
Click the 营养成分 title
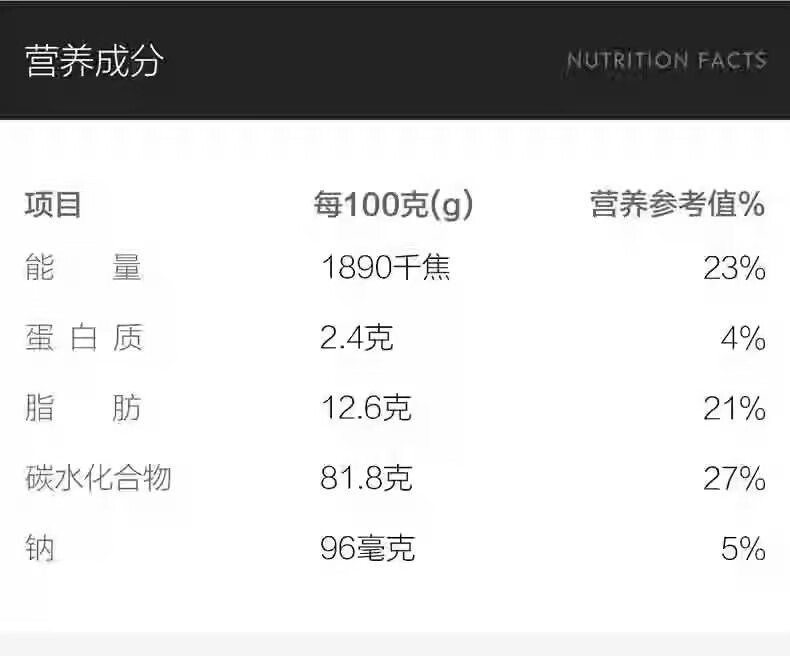coord(94,61)
